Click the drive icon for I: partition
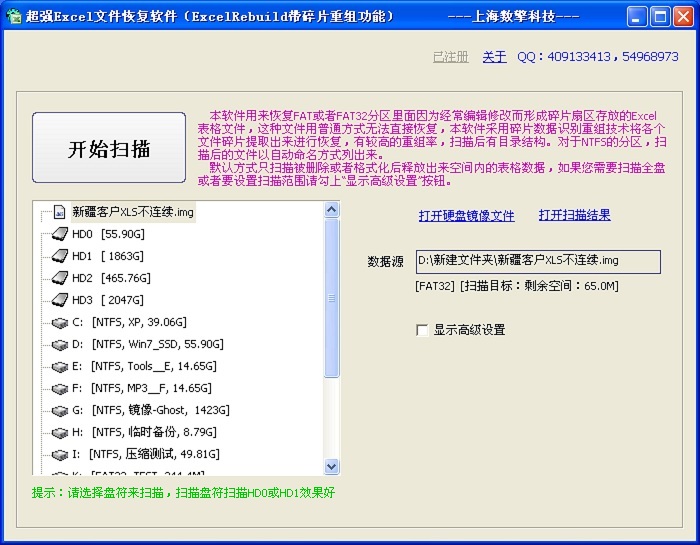 pyautogui.click(x=59, y=454)
